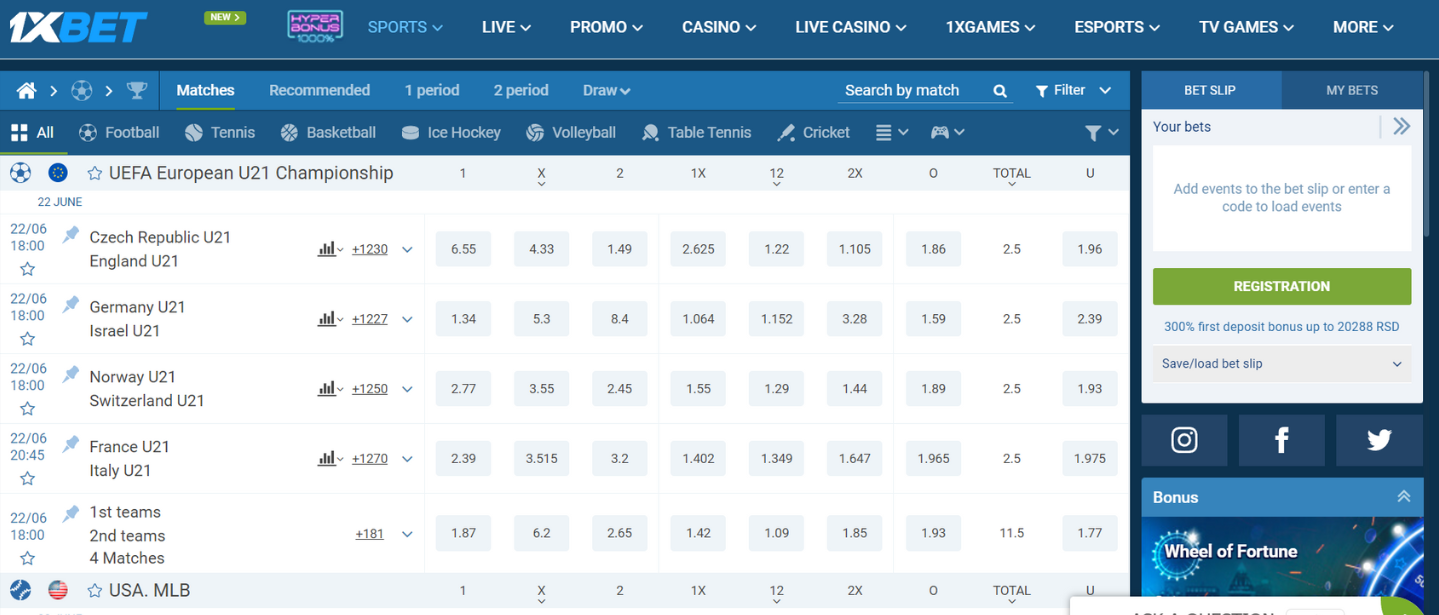Expand markets for Czech Republic U21 match
Viewport: 1439px width, 615px height.
407,250
